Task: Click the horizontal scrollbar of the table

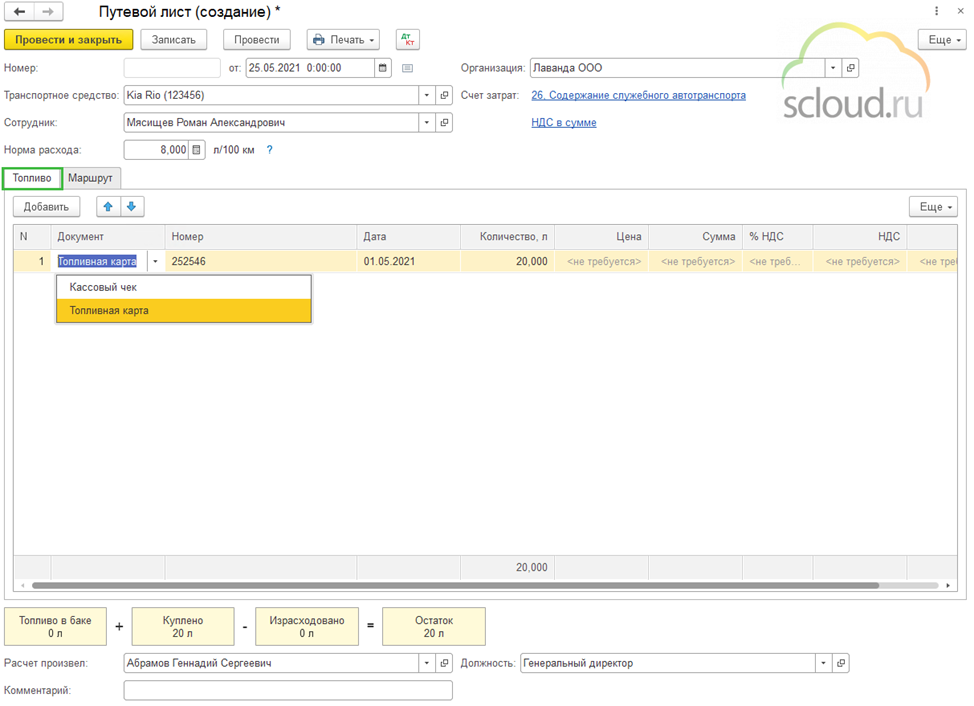Action: coord(455,586)
